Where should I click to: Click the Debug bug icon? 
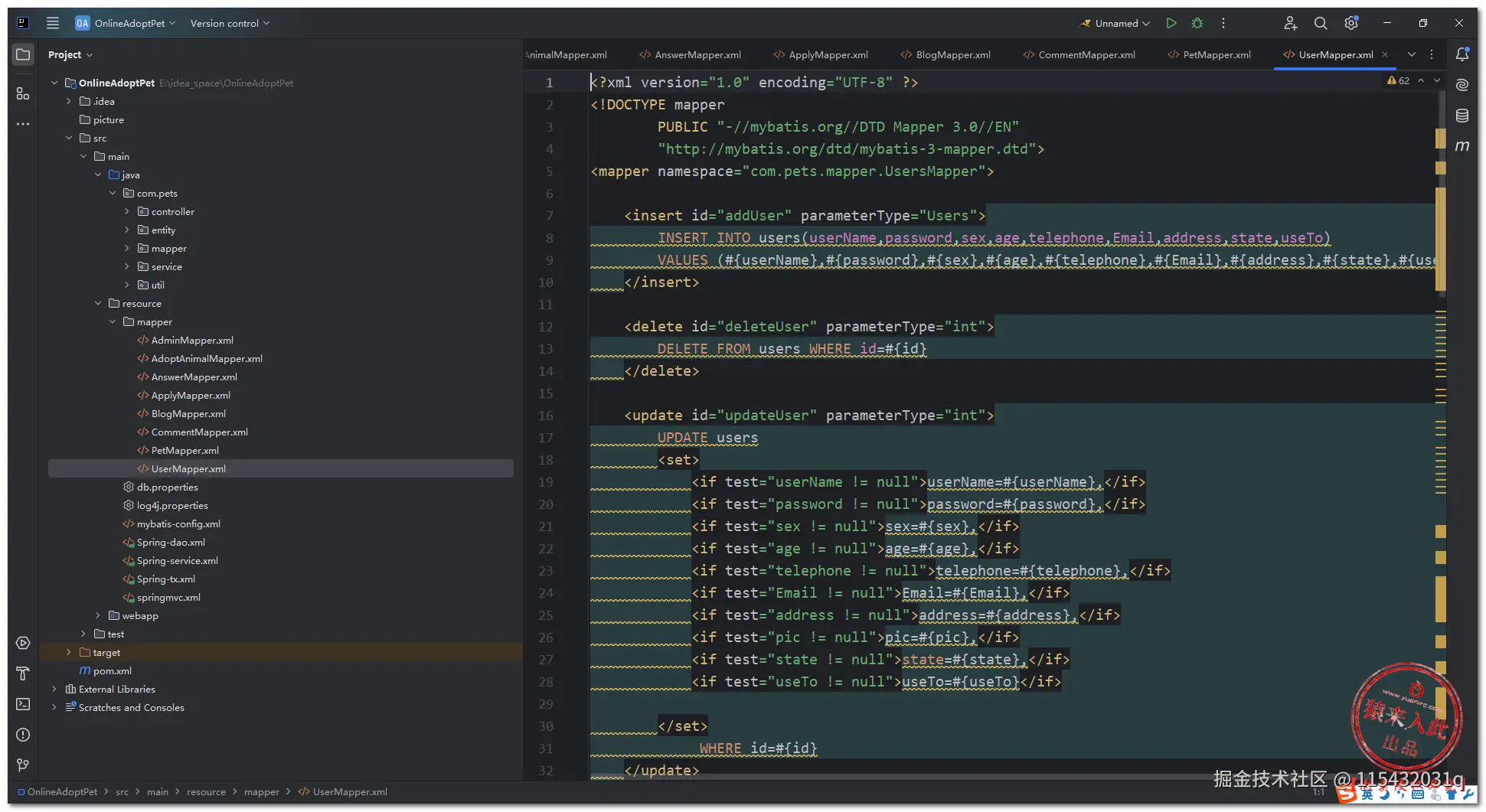(1197, 23)
